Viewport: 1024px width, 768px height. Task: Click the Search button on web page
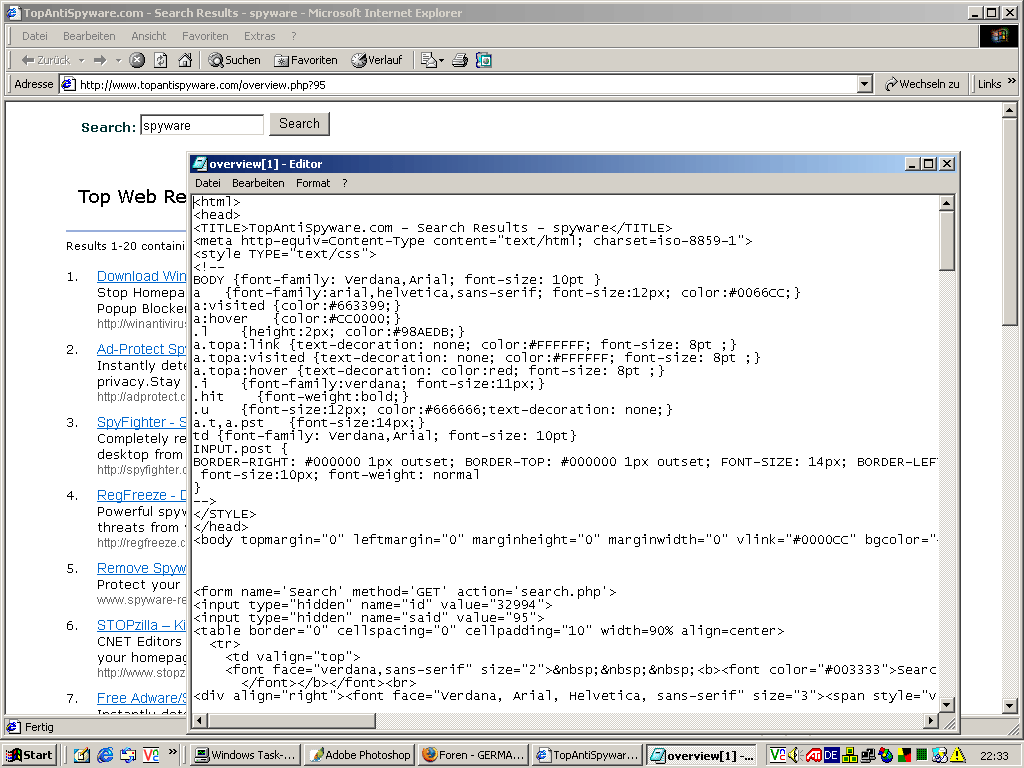coord(299,123)
